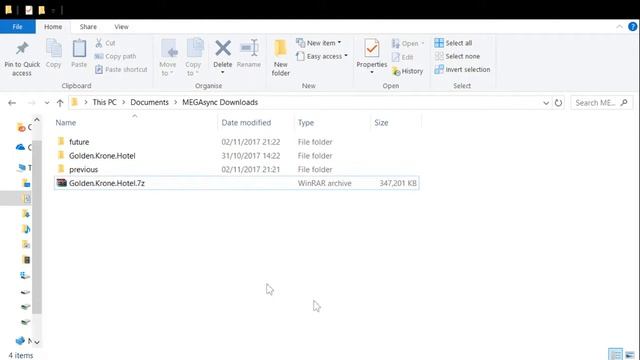
Task: Rename the selected file
Action: tap(249, 53)
